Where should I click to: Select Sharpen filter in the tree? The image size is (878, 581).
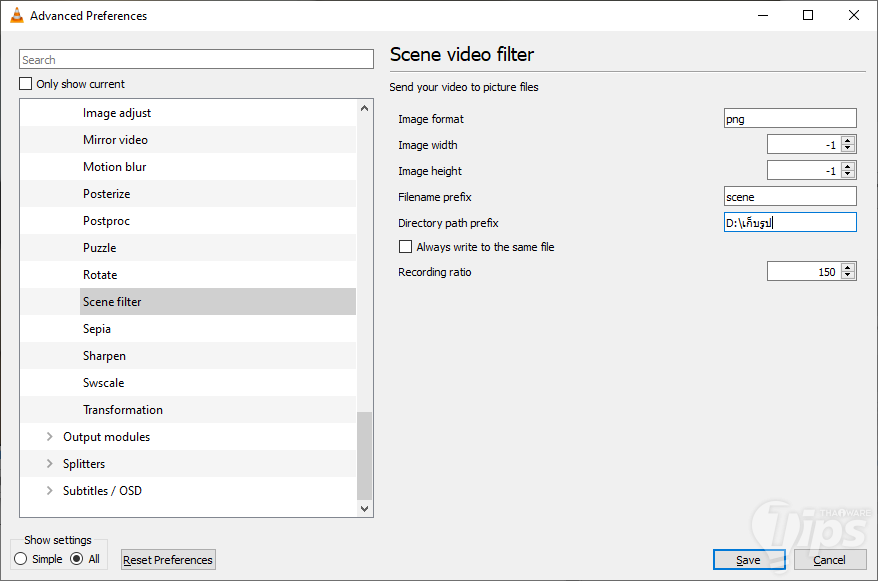(x=104, y=356)
